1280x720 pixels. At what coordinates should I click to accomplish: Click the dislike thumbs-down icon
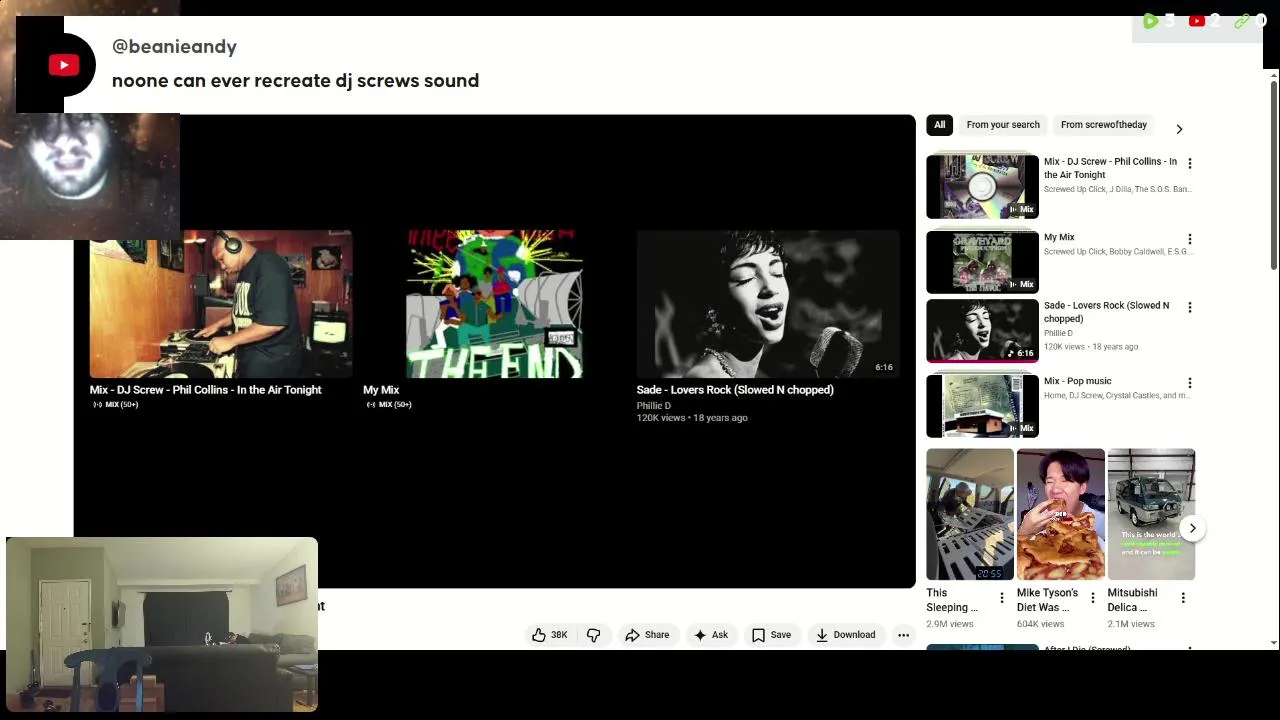(x=594, y=635)
